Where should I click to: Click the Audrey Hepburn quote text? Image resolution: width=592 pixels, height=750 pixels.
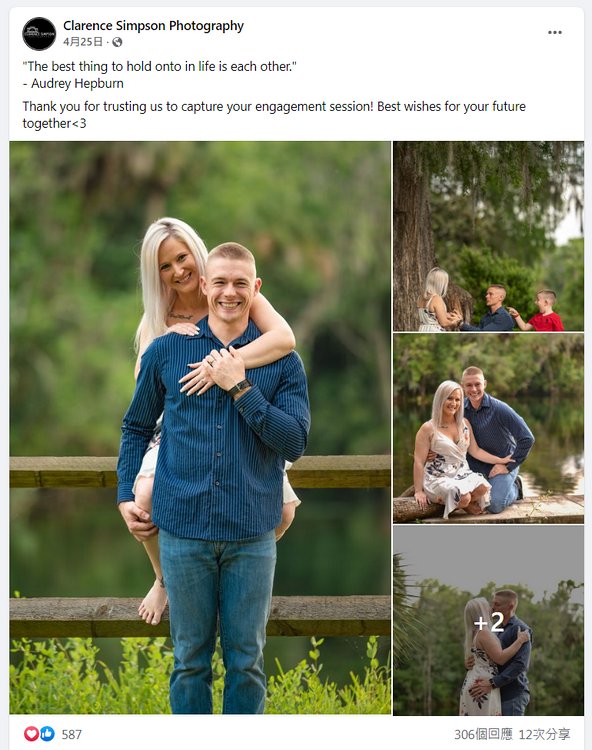(159, 75)
